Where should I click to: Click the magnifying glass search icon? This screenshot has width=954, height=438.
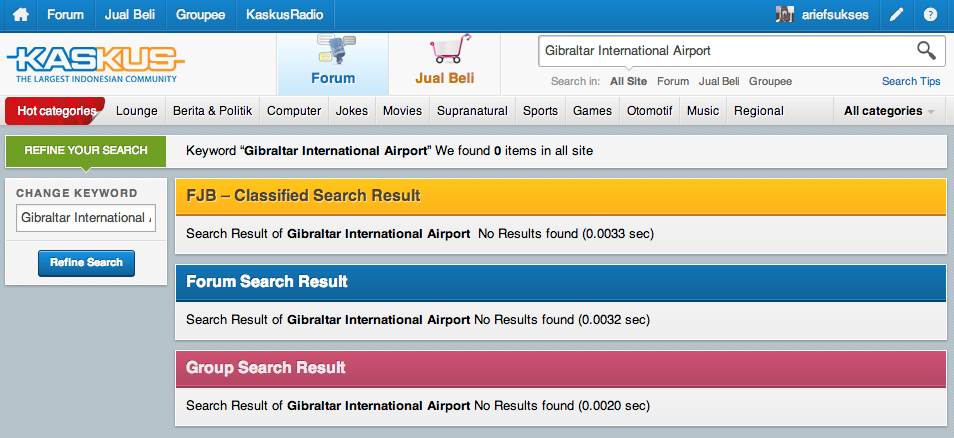tap(926, 50)
